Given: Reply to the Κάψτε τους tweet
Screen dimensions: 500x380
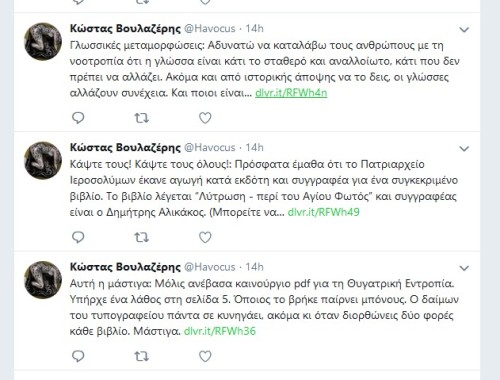Looking at the screenshot, I should (x=78, y=237).
